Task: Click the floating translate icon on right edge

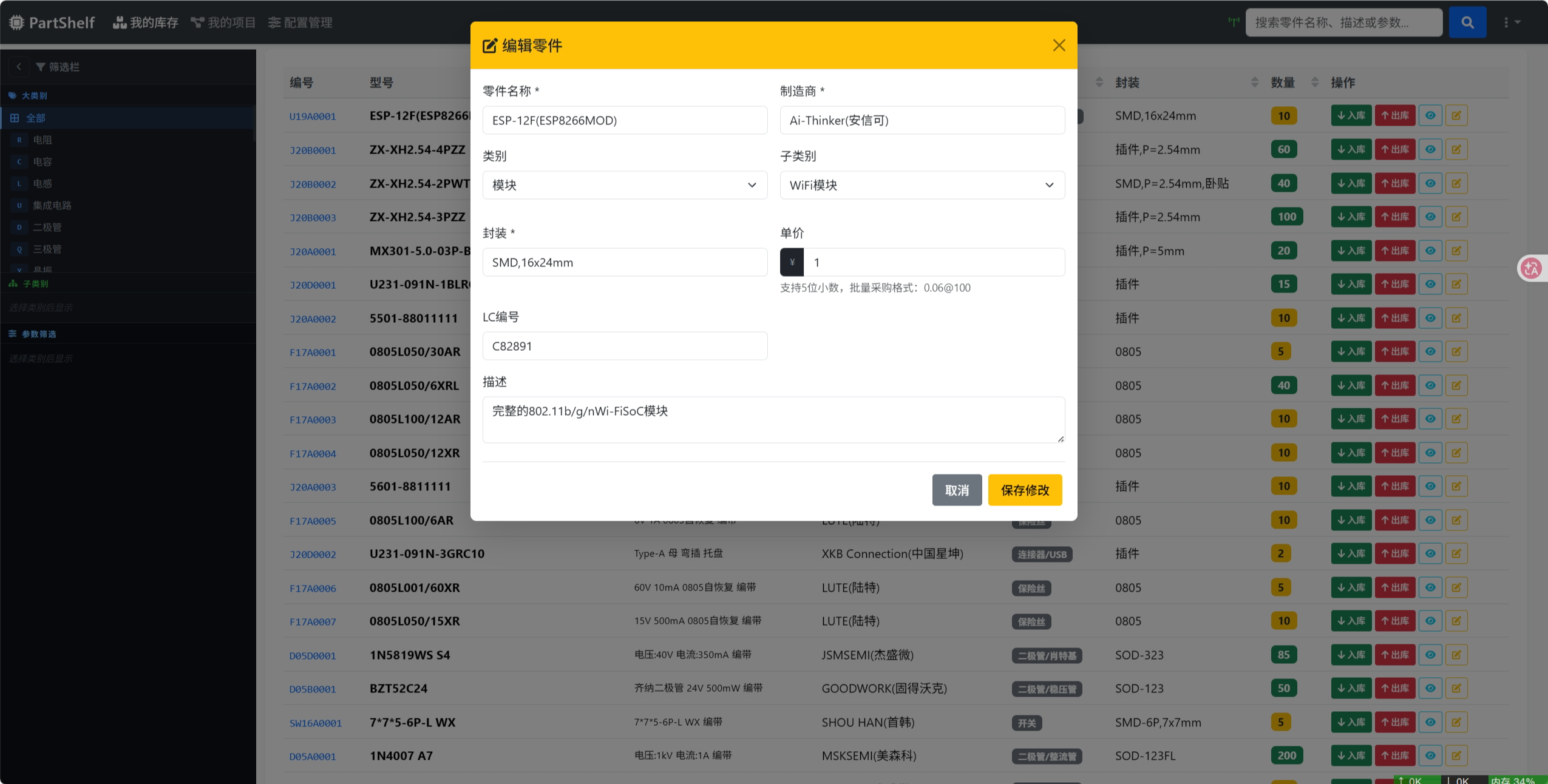Action: point(1531,268)
